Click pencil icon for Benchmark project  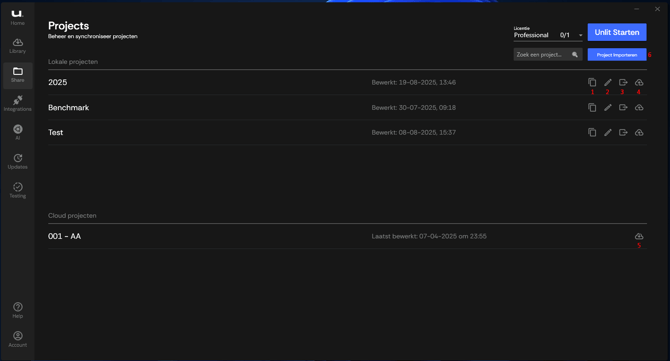[x=608, y=107]
